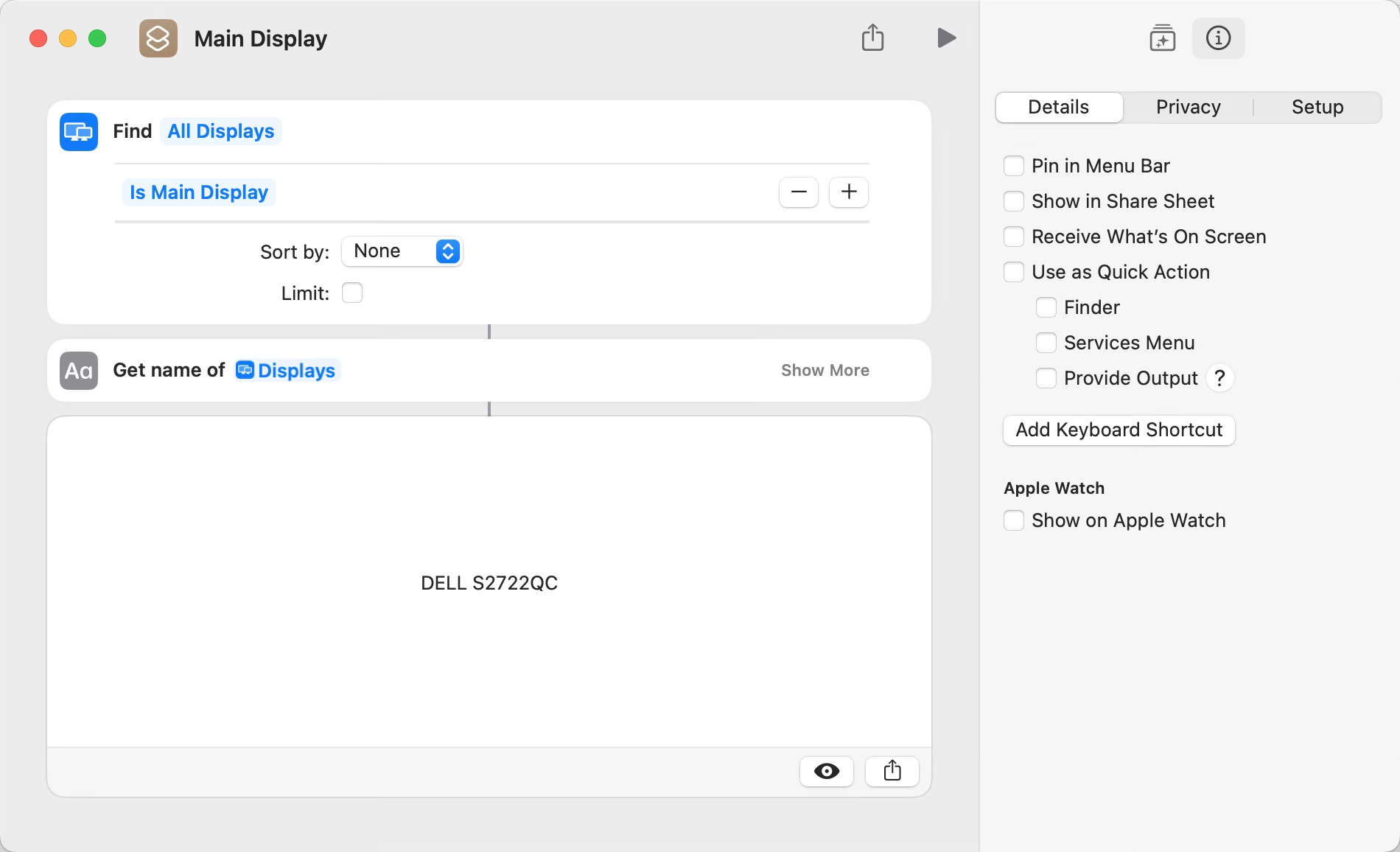Enable the Limit checkbox
The image size is (1400, 852).
click(352, 293)
